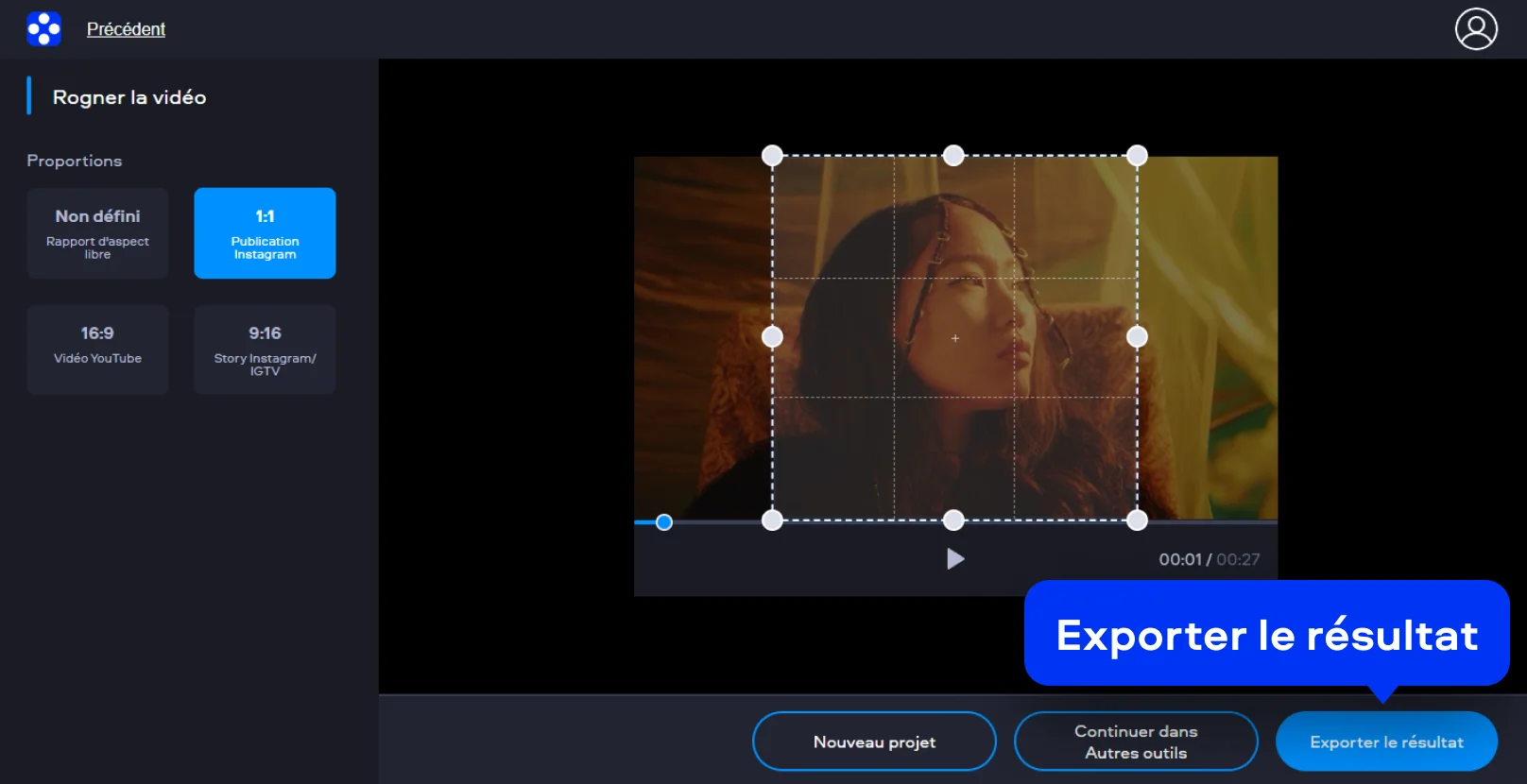Choose the 9:16 Story Instagram/IGTV proportion

[x=265, y=349]
